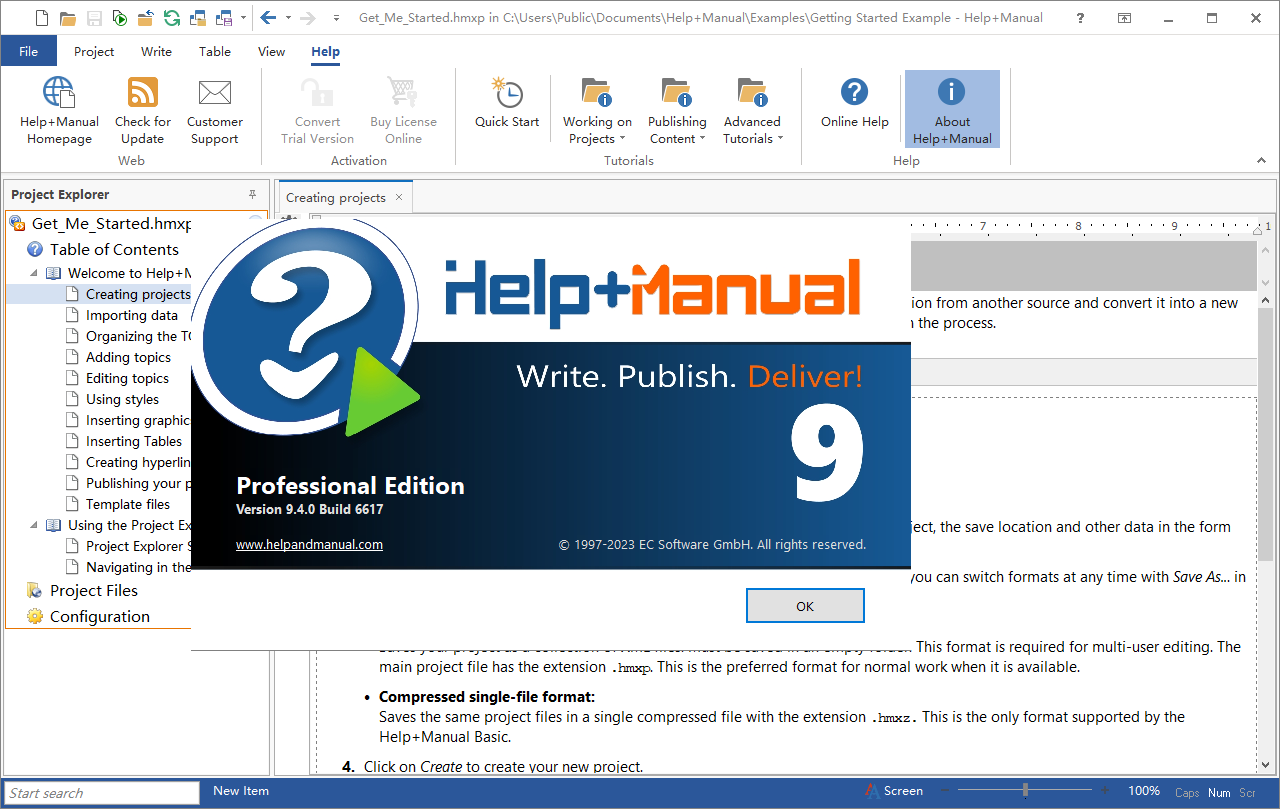Expand Advanced Tutorials menu
The height and width of the screenshot is (809, 1280).
pos(752,110)
